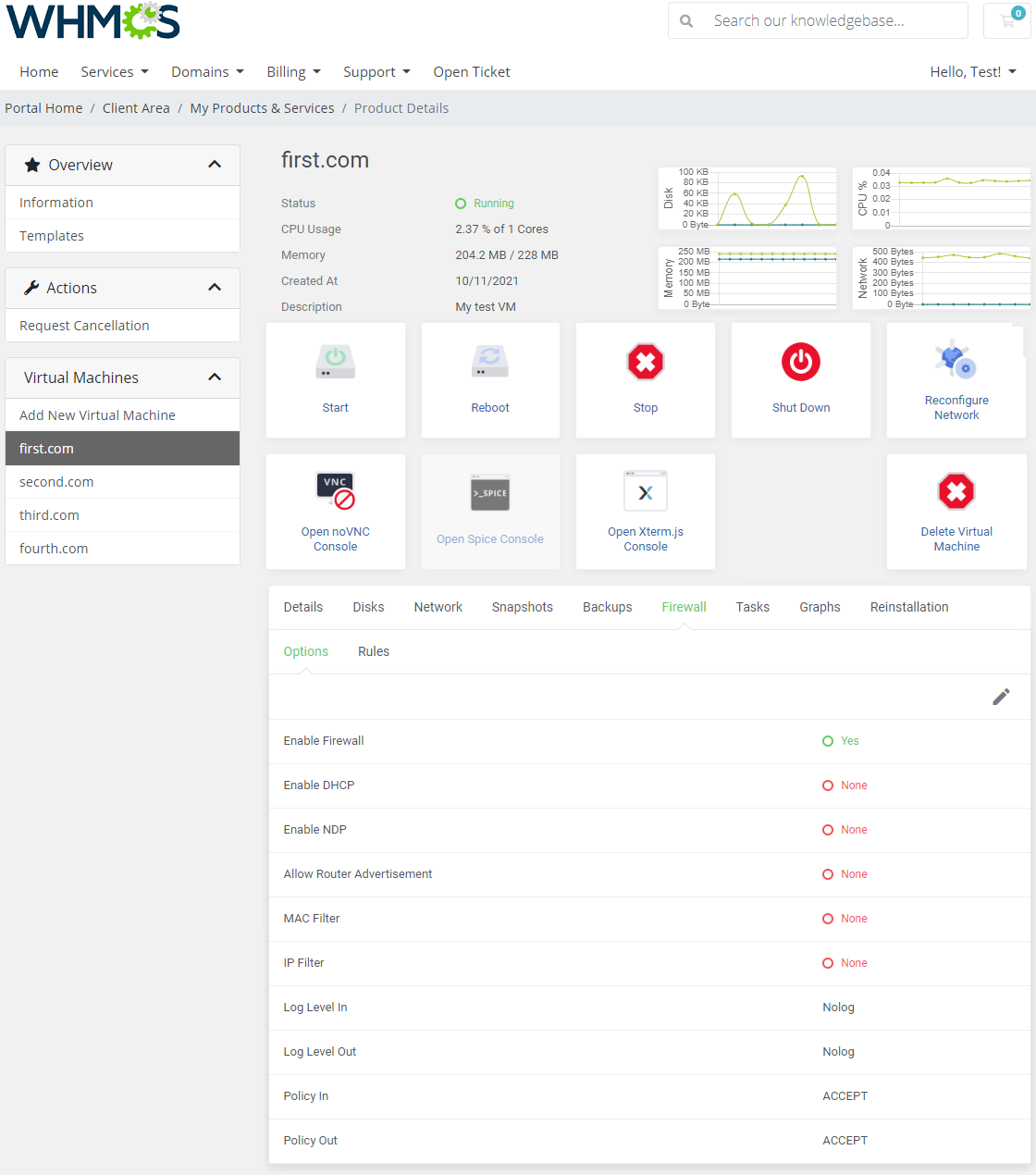Click the red Stop icon
The width and height of the screenshot is (1036, 1175).
[x=646, y=362]
